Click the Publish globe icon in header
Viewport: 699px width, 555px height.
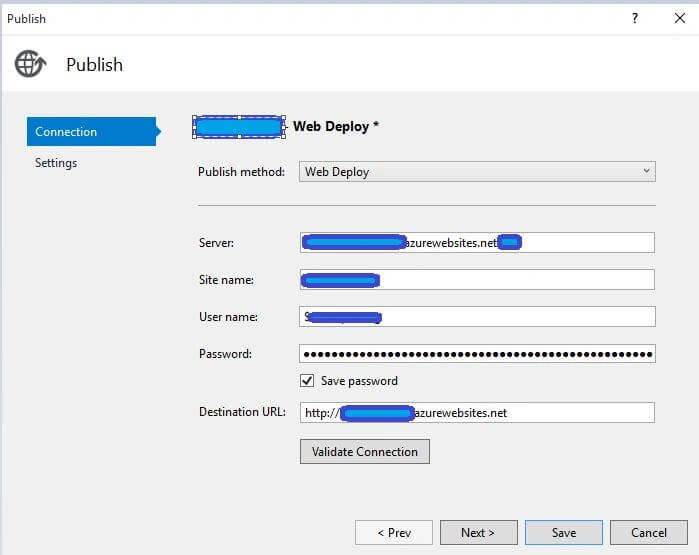pyautogui.click(x=30, y=64)
